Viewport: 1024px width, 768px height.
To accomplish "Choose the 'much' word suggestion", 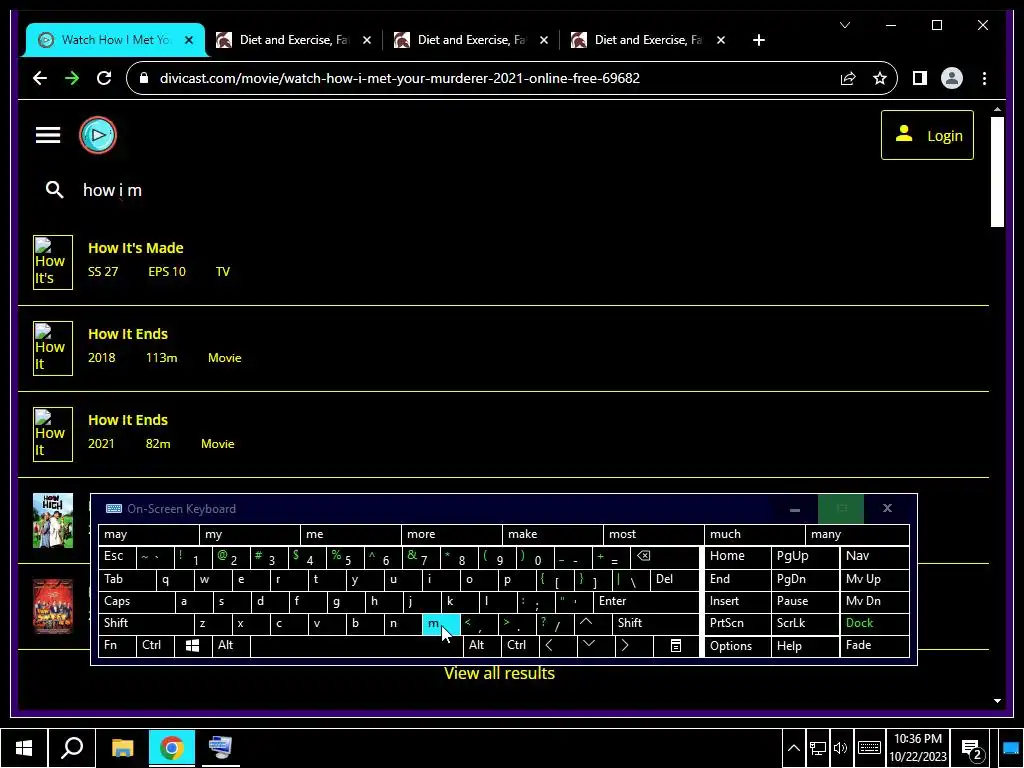I will tap(754, 534).
